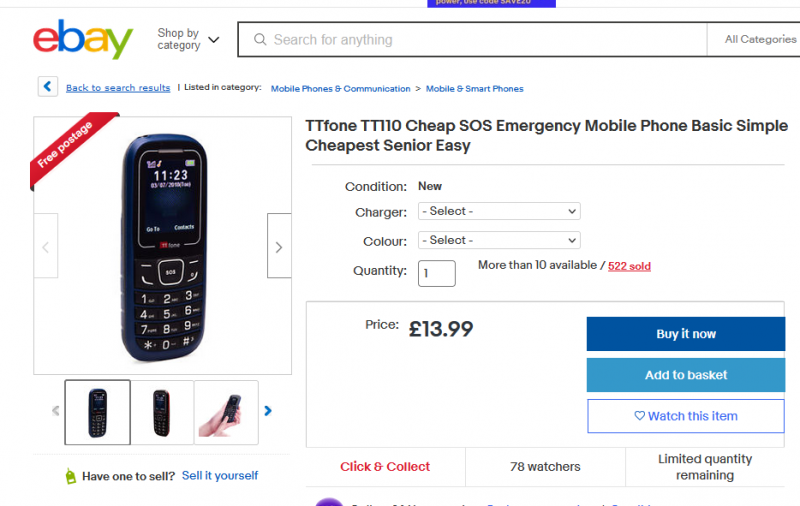Image resolution: width=800 pixels, height=506 pixels.
Task: Click the sell price tag icon
Action: click(70, 476)
